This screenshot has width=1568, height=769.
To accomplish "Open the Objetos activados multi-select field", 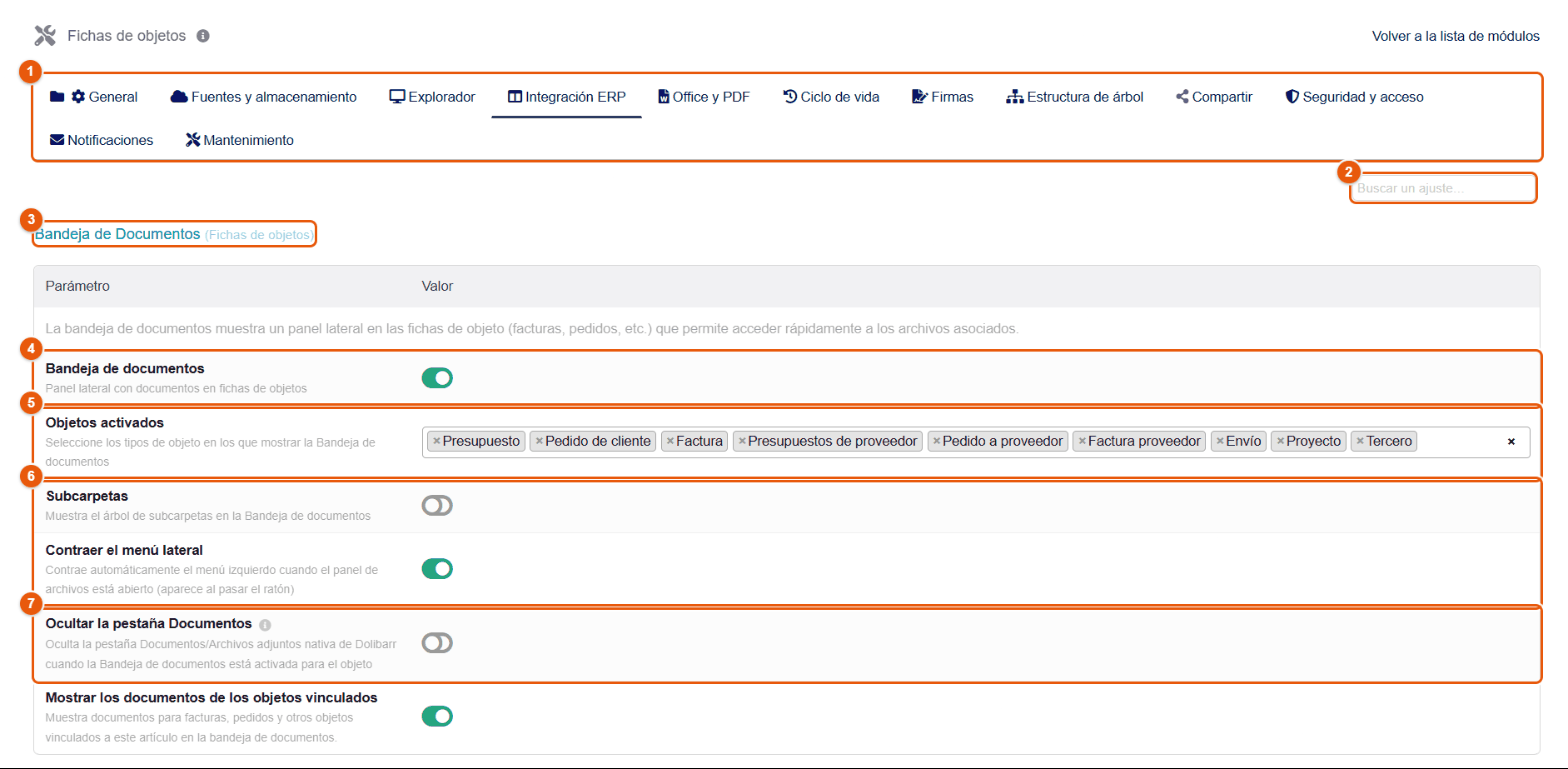I will pos(976,441).
